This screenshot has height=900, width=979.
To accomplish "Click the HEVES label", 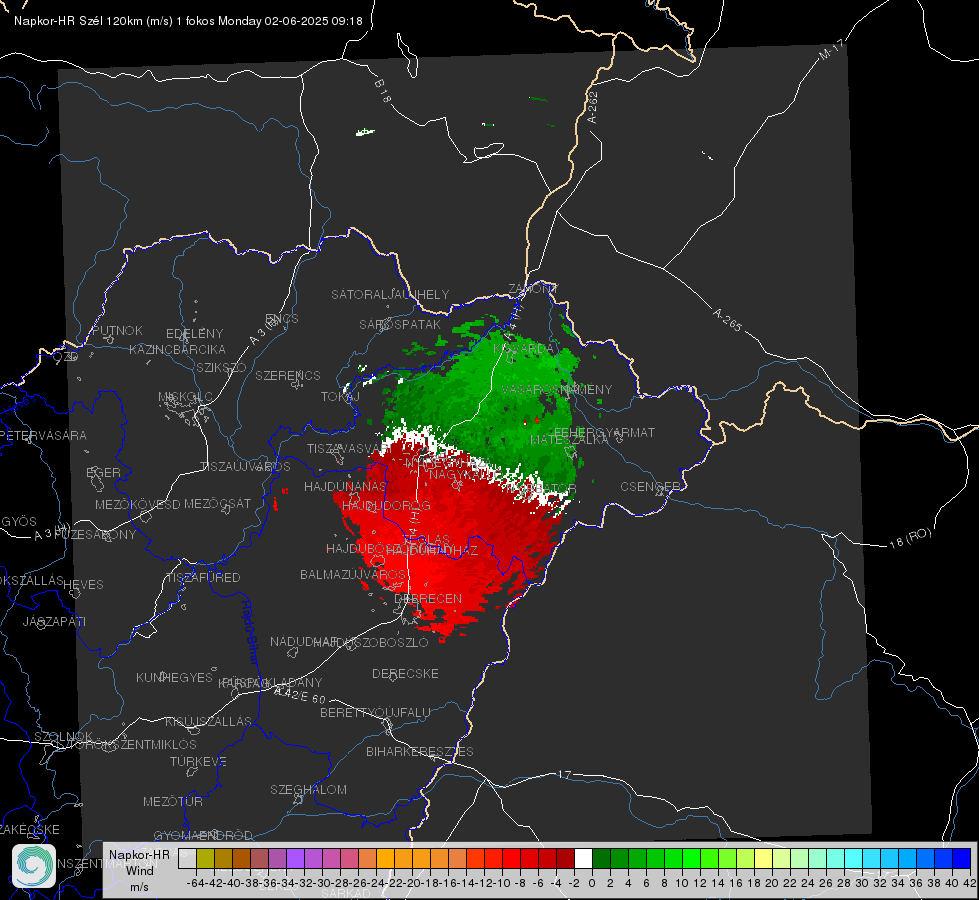I will coord(83,585).
